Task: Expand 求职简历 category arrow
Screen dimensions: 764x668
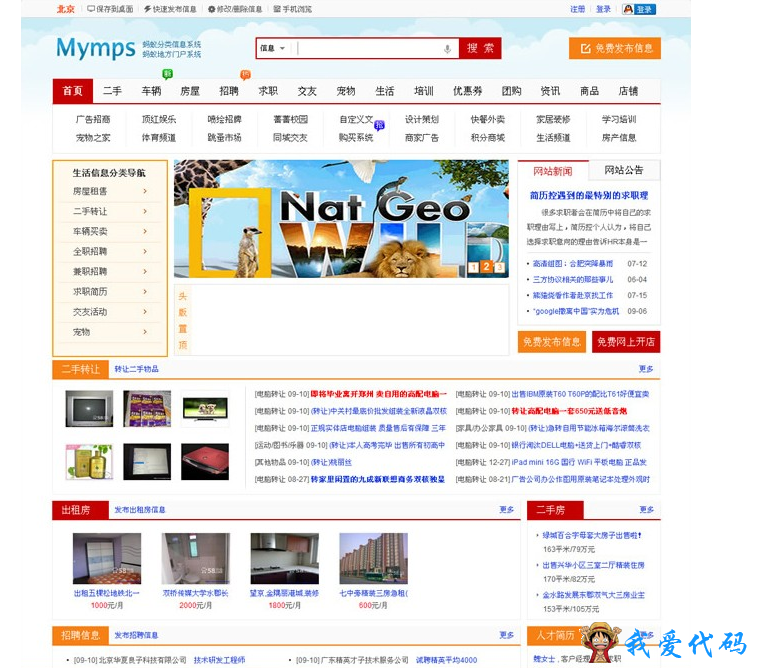Action: [x=145, y=291]
